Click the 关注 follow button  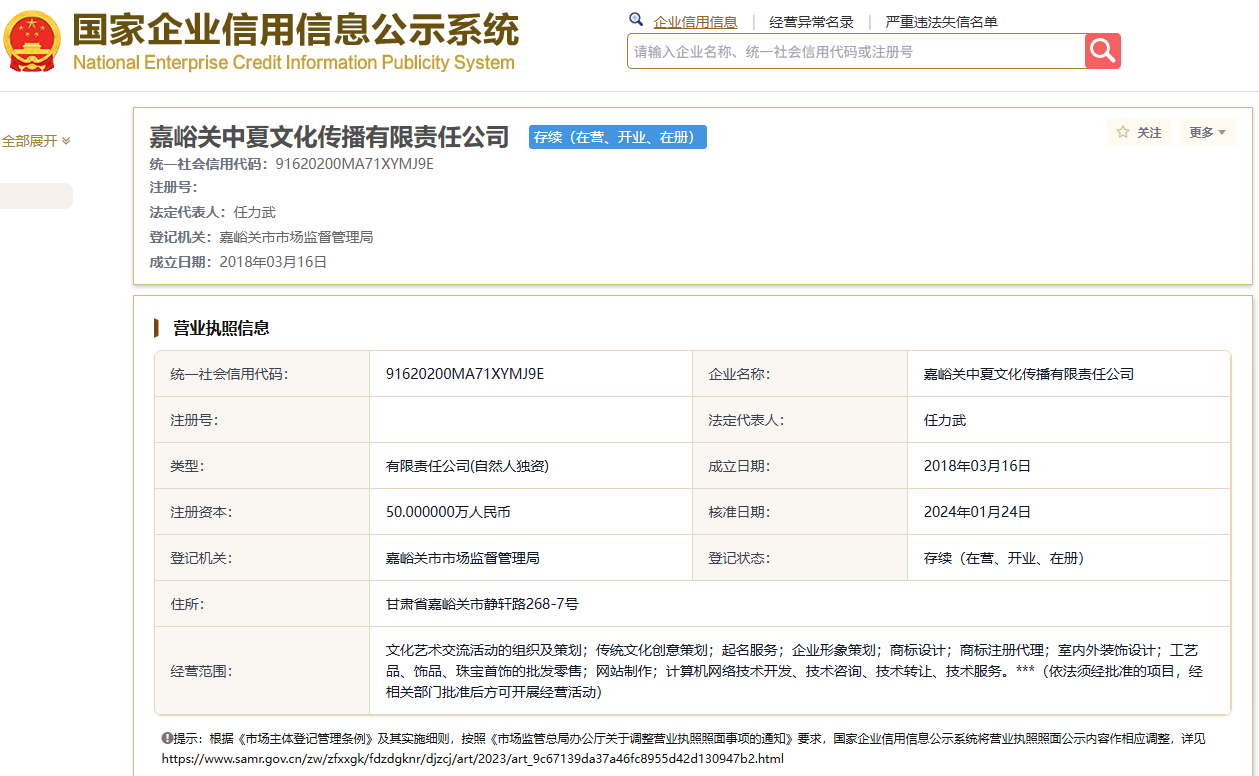point(1139,132)
